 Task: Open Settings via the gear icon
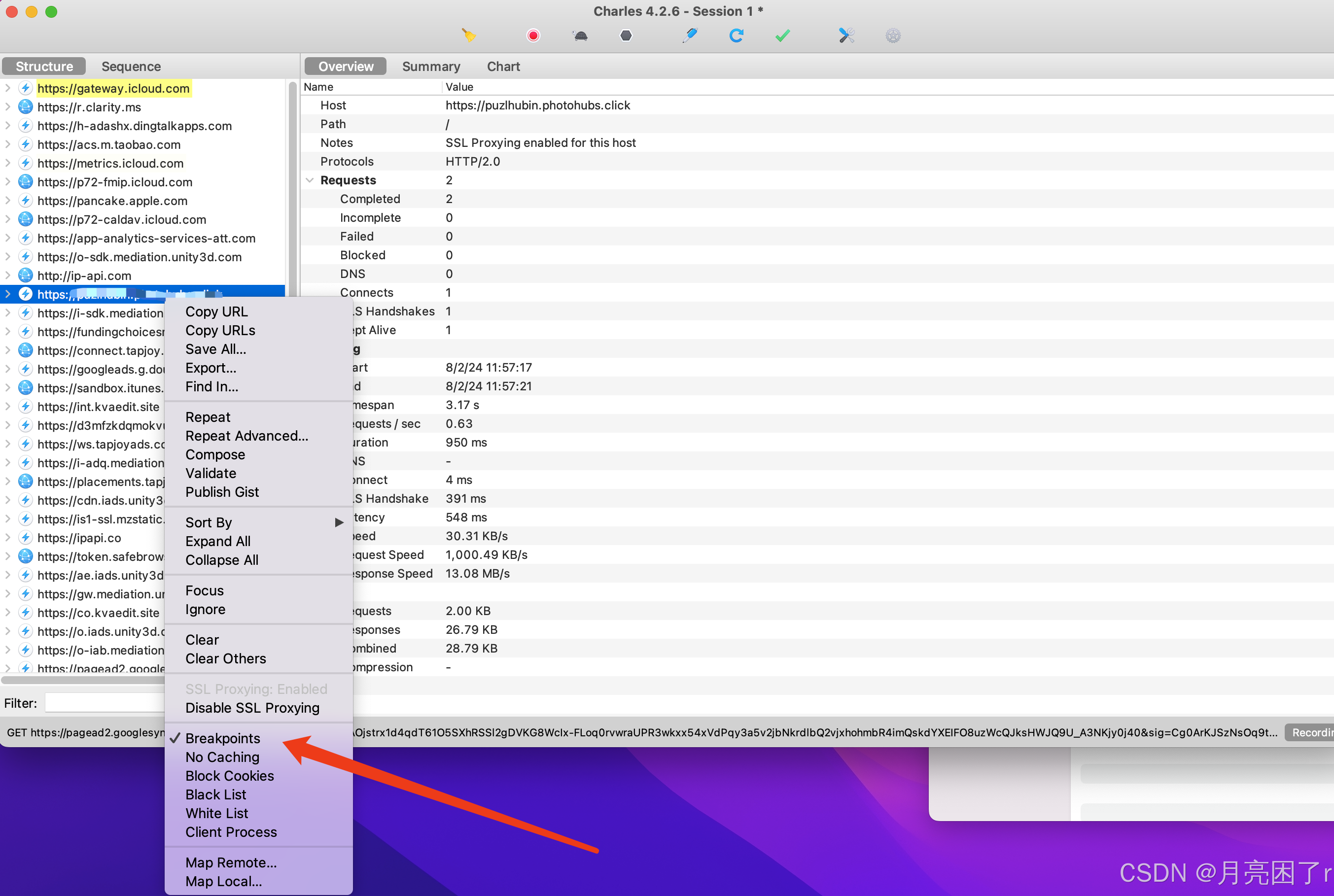click(893, 35)
